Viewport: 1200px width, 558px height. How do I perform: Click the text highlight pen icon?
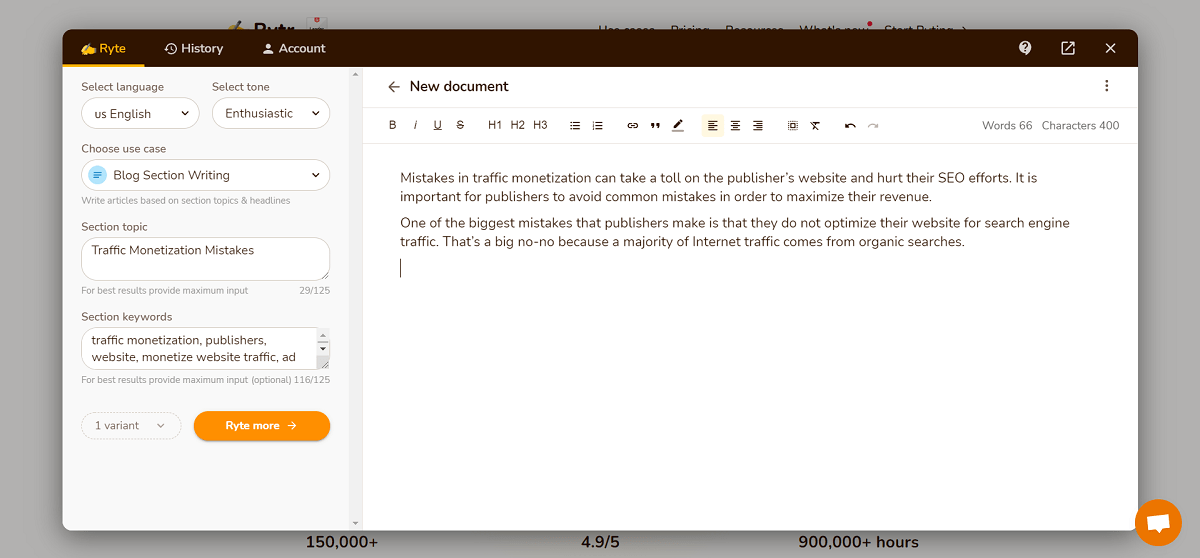pos(678,125)
